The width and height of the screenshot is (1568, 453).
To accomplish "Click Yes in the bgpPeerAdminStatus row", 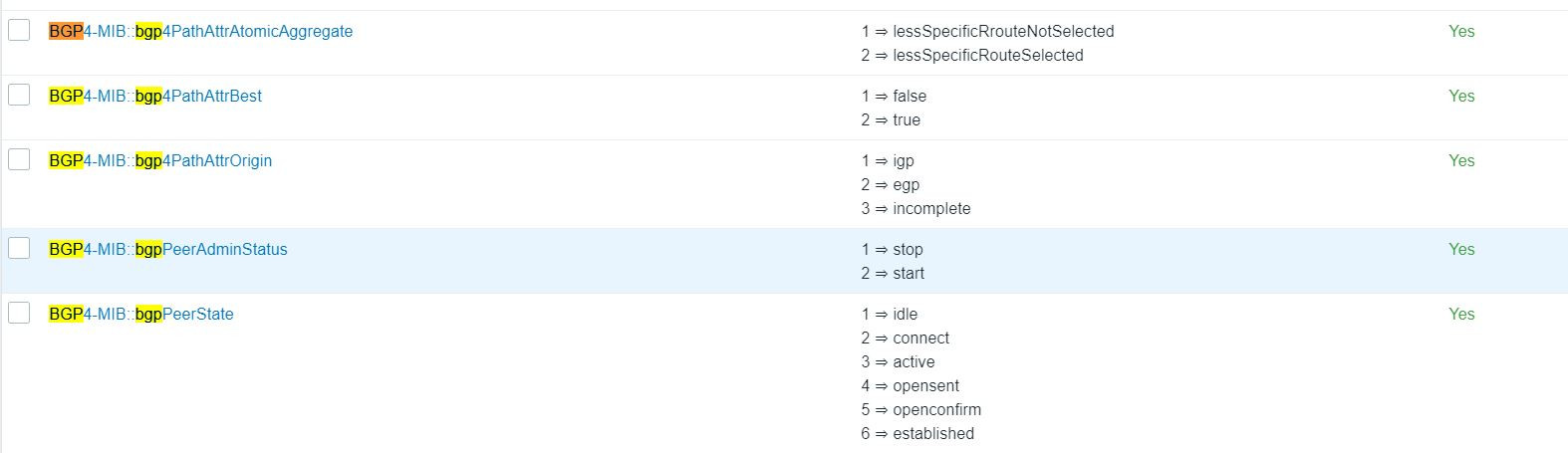I will click(x=1461, y=249).
